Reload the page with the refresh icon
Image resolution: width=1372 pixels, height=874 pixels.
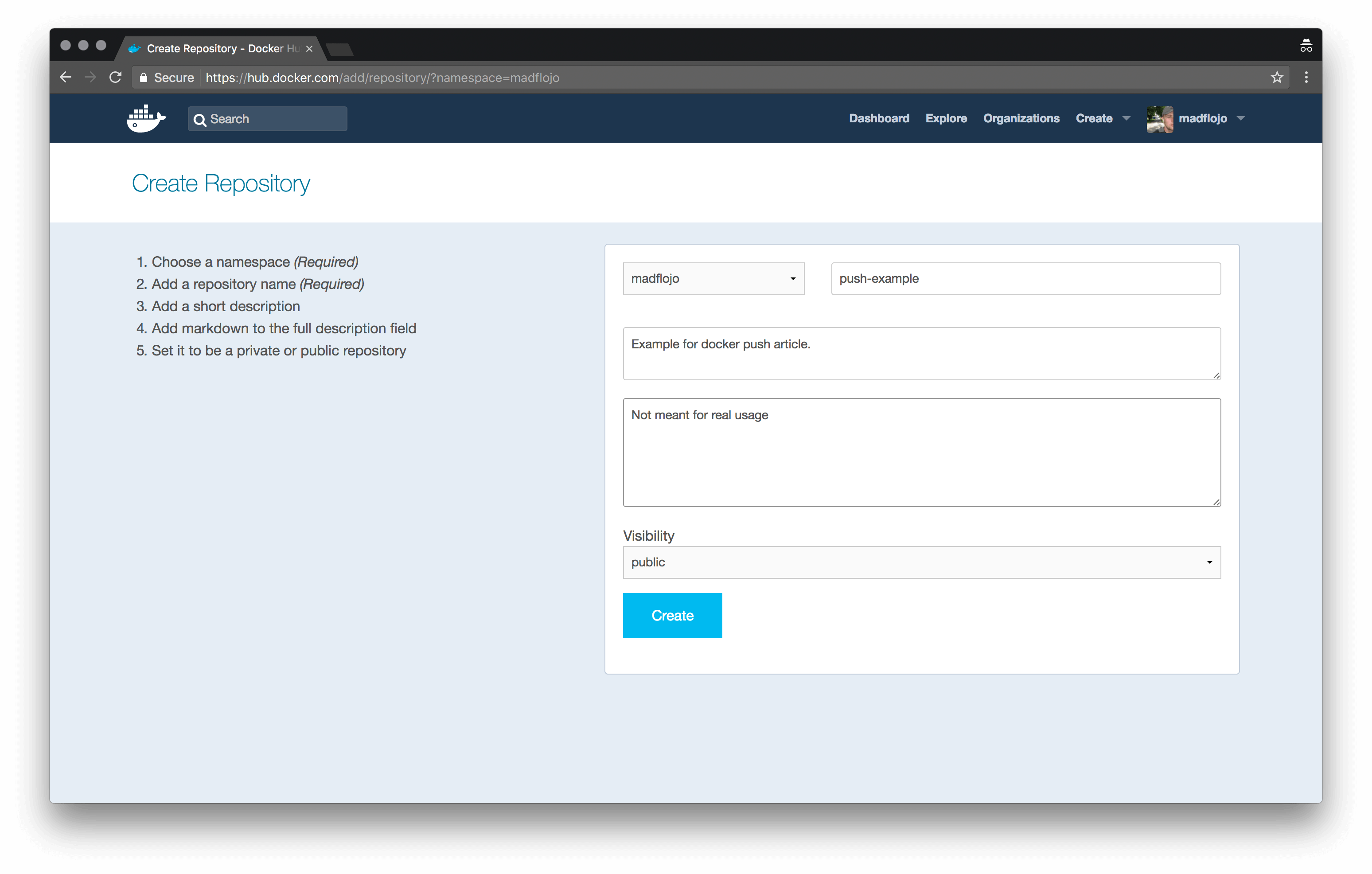point(116,78)
